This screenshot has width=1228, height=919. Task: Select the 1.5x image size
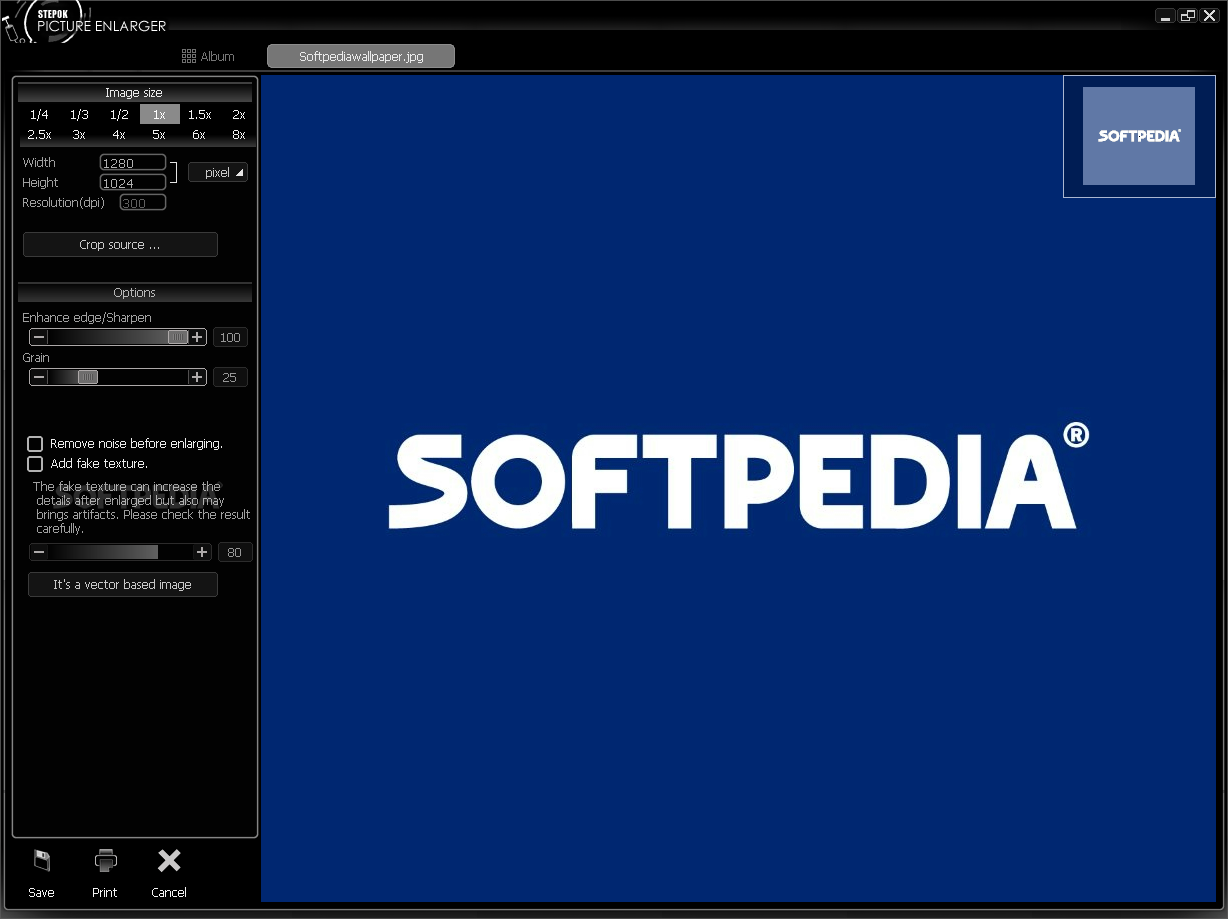(x=199, y=115)
